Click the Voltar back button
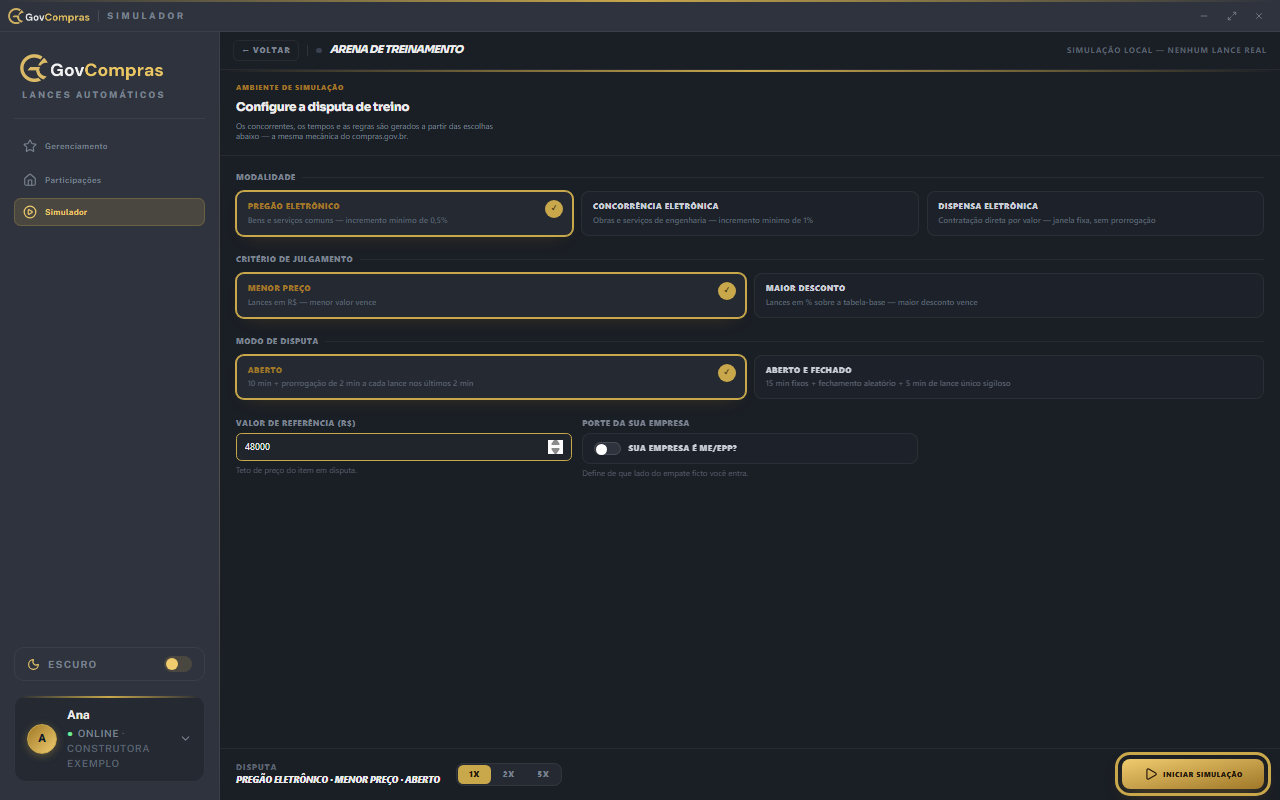 coord(266,50)
